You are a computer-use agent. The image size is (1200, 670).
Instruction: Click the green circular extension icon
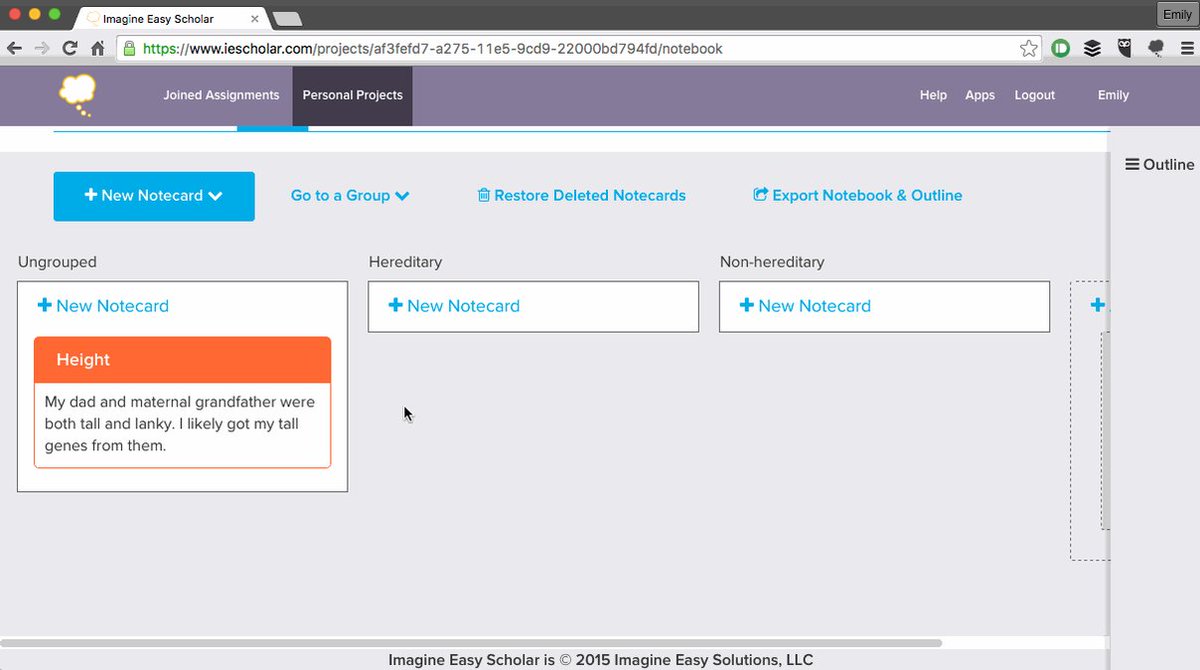click(1060, 48)
